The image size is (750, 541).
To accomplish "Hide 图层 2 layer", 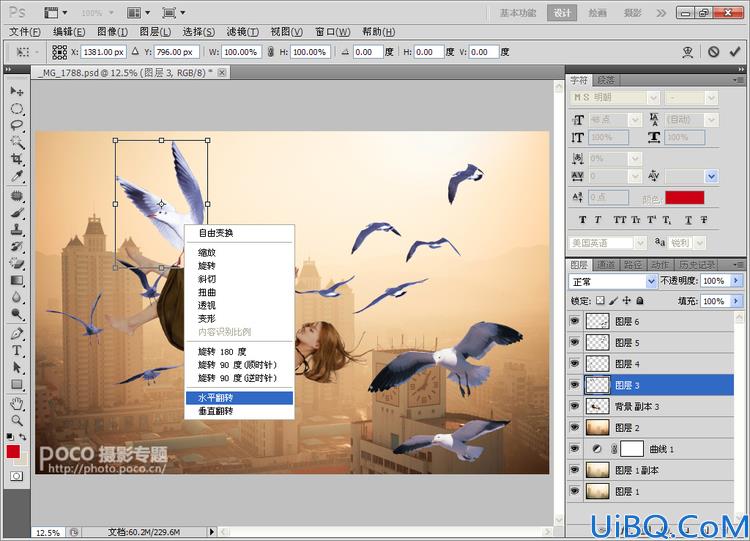I will [x=574, y=427].
